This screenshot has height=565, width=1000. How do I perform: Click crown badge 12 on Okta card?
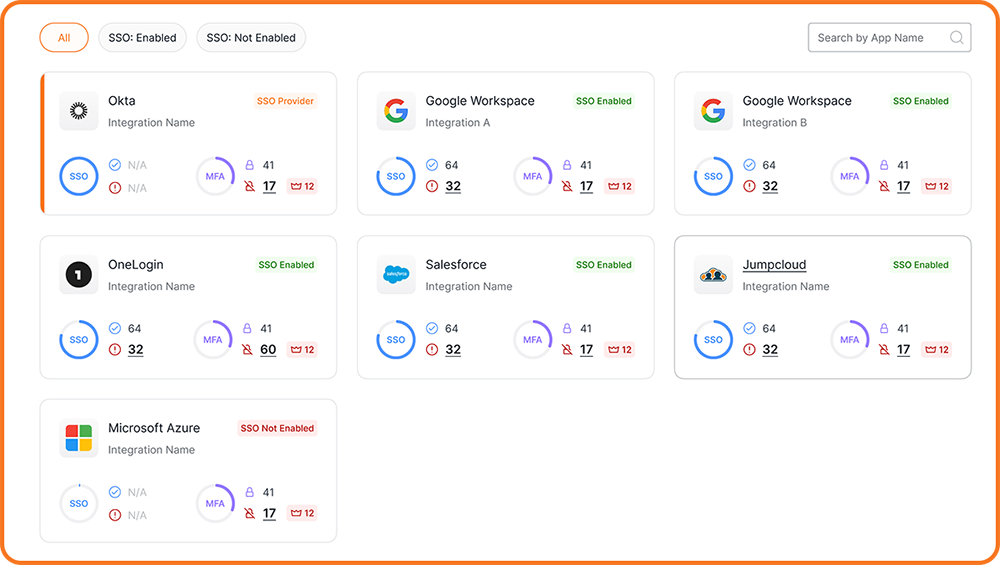pos(302,186)
